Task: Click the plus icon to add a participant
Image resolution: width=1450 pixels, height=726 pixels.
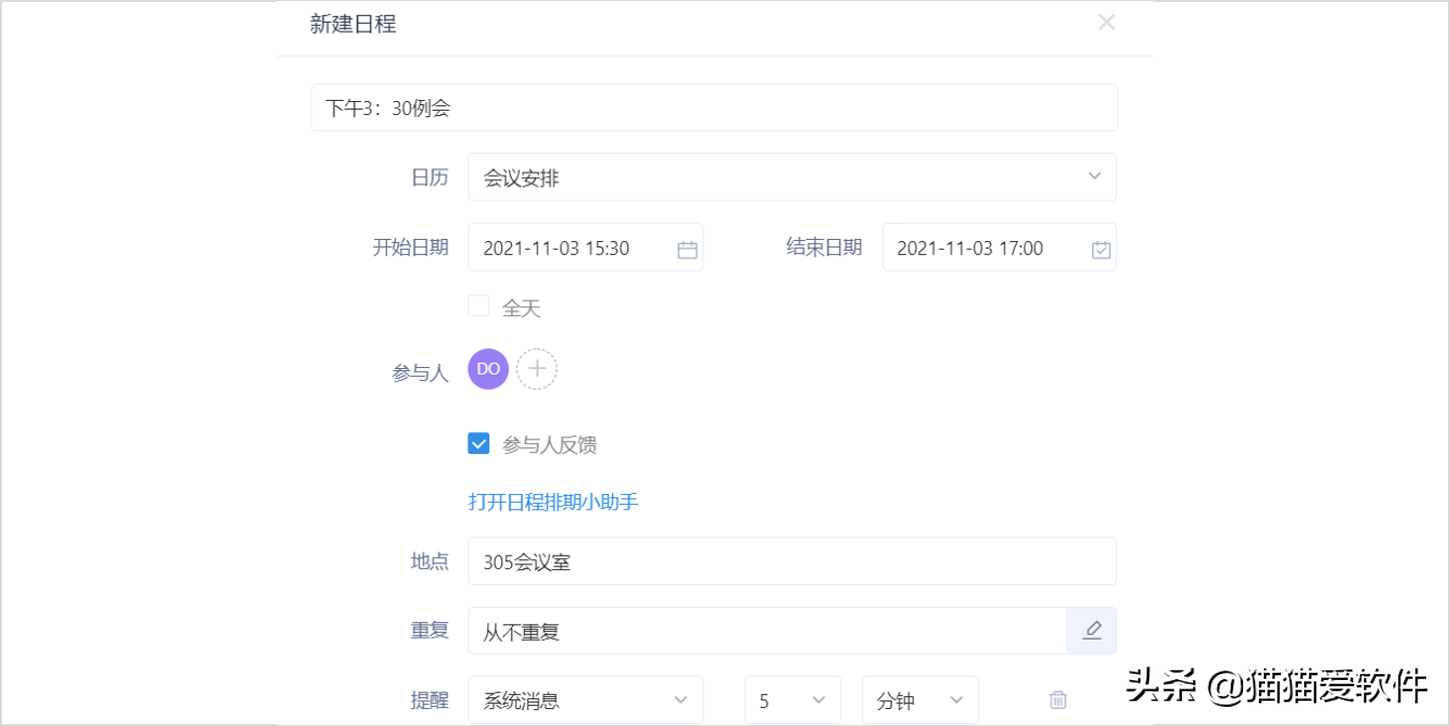Action: [537, 368]
